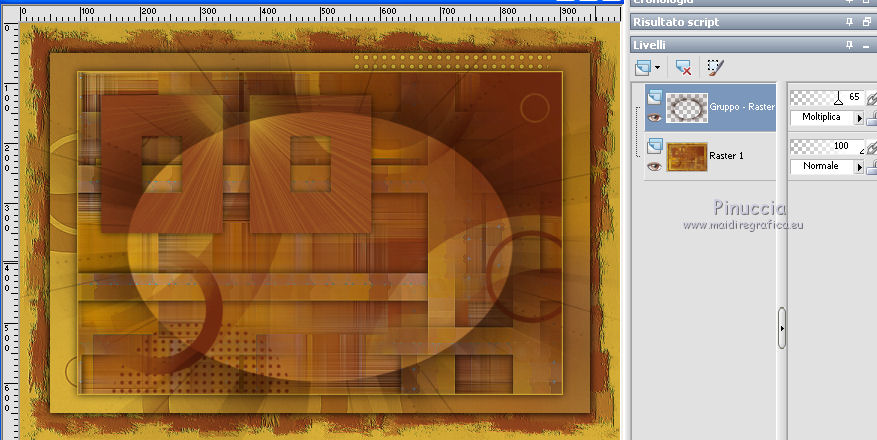Screen dimensions: 877x440
Task: Open the Normale blend mode dropdown
Action: (x=827, y=166)
